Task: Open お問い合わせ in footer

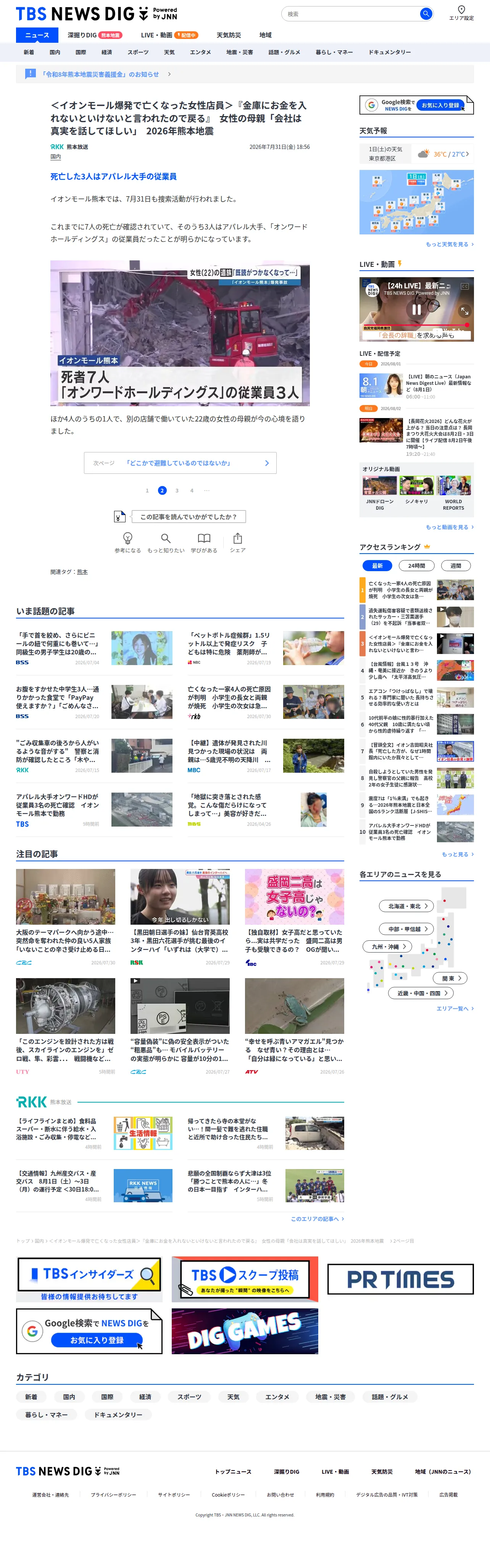Action: click(x=280, y=1494)
